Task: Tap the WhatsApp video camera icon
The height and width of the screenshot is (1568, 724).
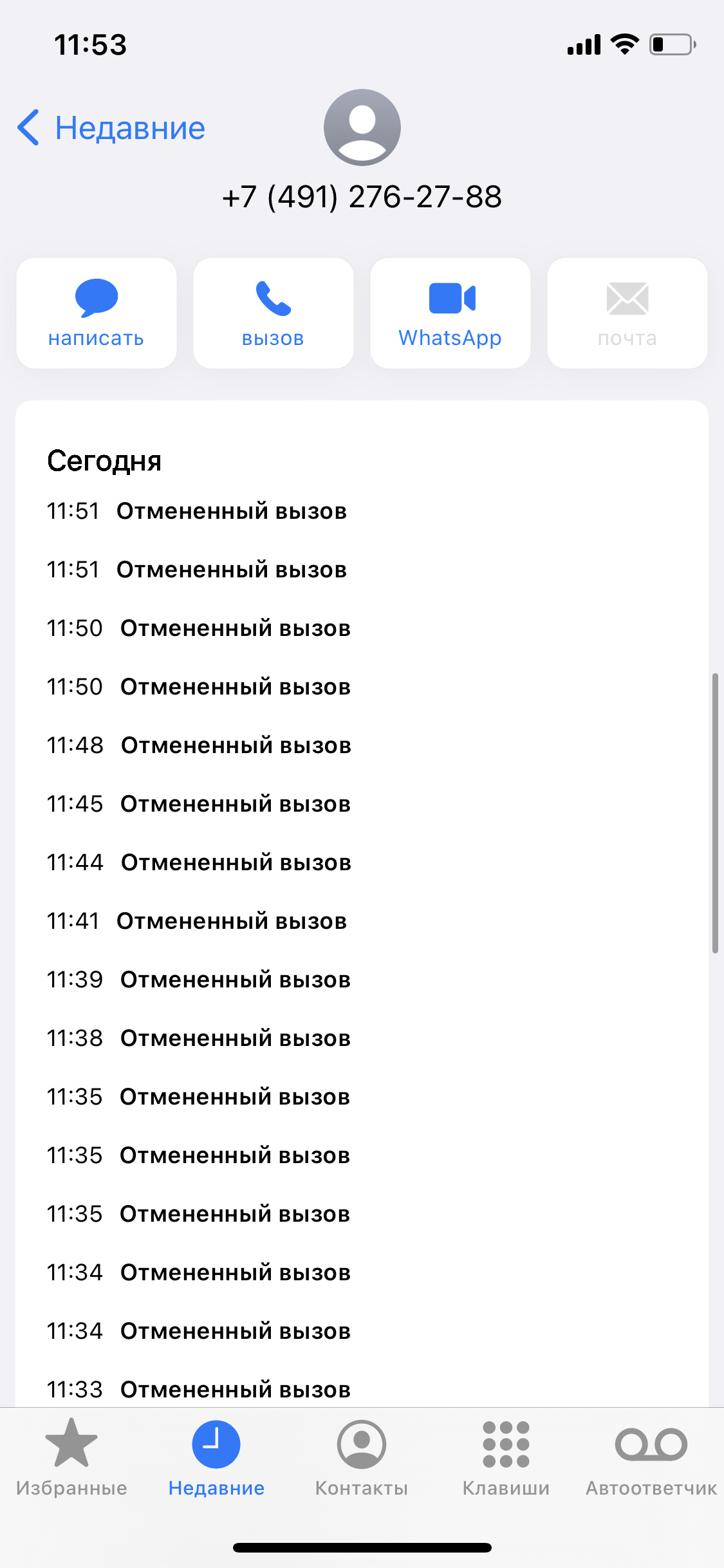Action: (x=452, y=298)
